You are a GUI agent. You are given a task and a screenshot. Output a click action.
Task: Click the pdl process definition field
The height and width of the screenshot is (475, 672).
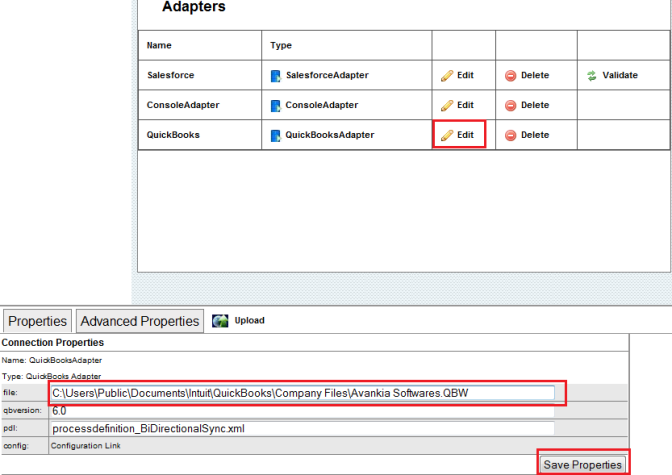pos(302,429)
